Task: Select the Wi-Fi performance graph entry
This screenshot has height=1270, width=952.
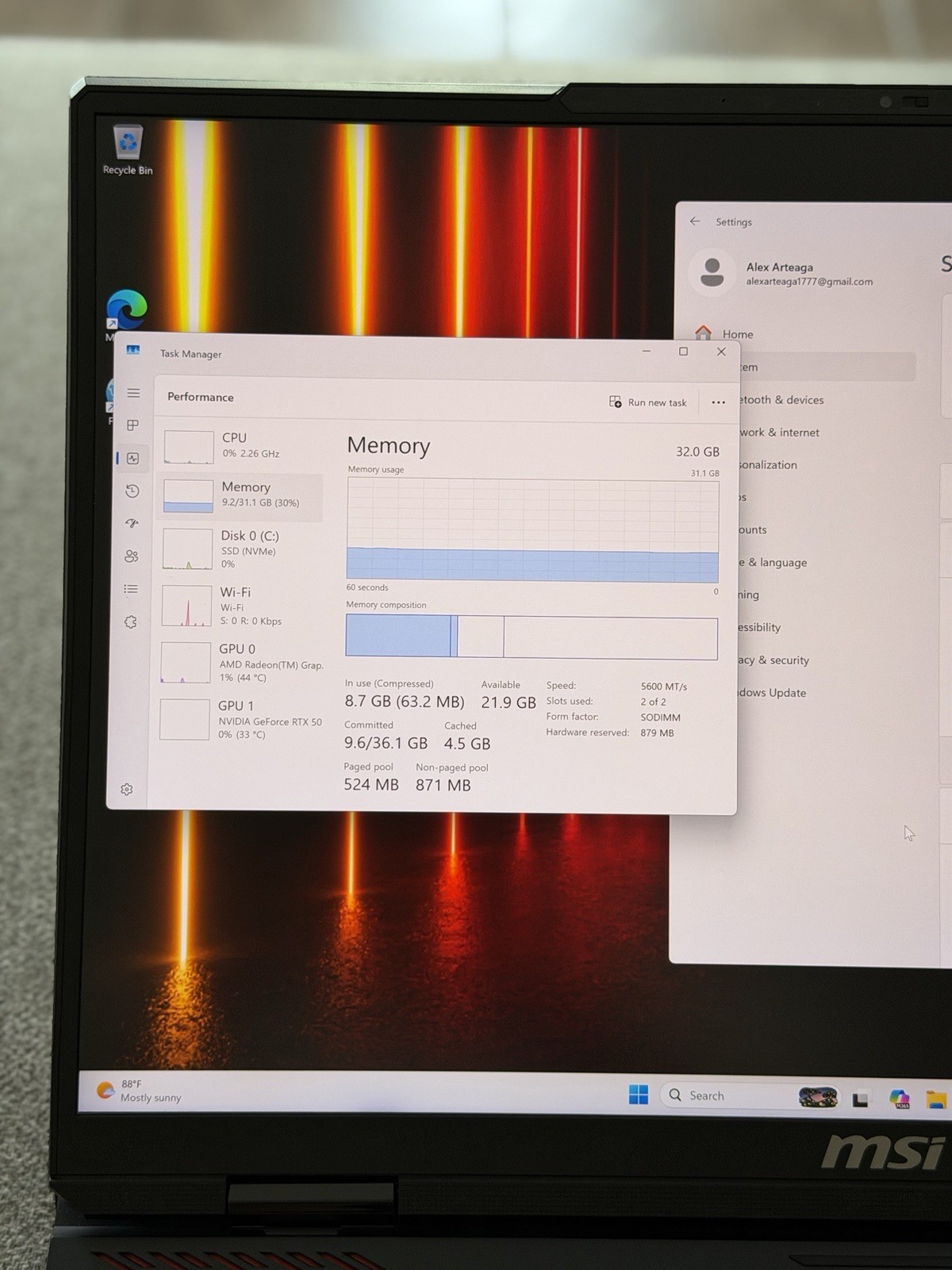Action: point(240,606)
